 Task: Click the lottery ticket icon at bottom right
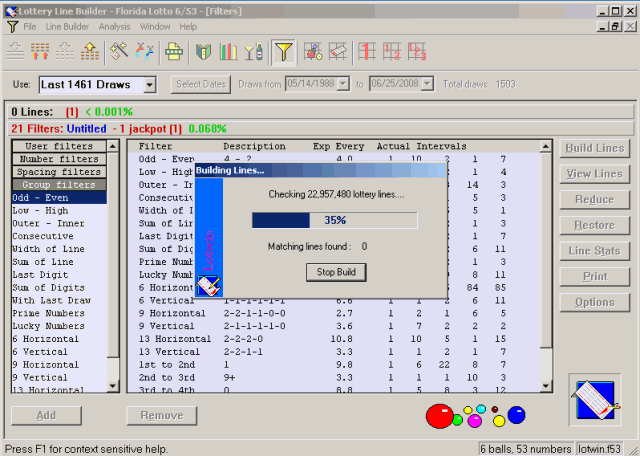[596, 400]
